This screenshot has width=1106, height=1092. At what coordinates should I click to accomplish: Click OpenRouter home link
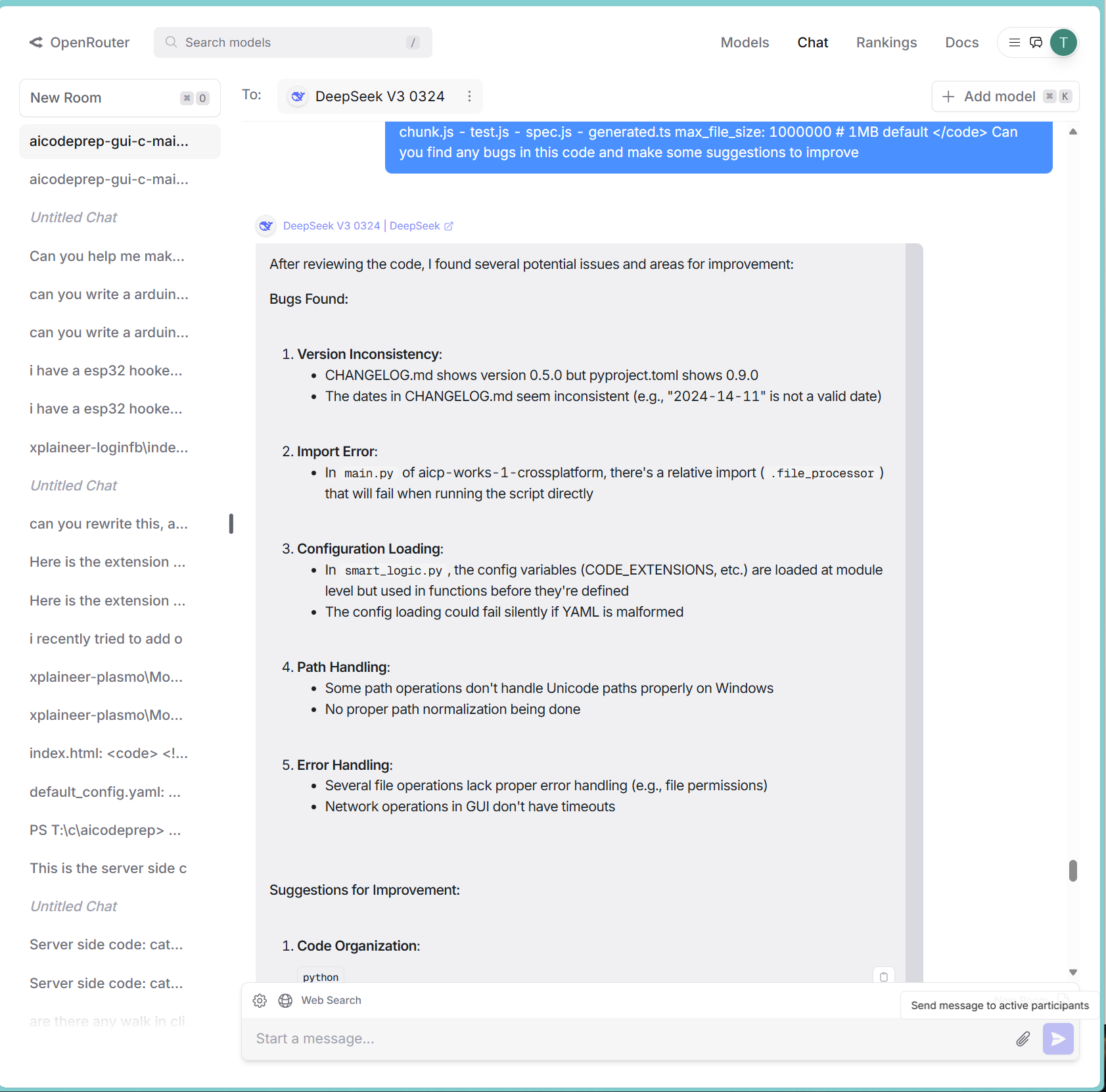80,43
